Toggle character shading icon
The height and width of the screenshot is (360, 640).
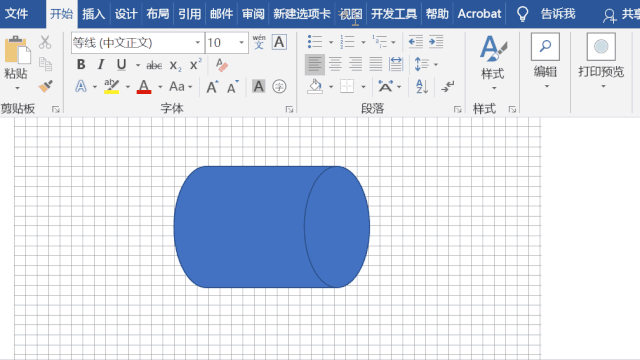[258, 87]
